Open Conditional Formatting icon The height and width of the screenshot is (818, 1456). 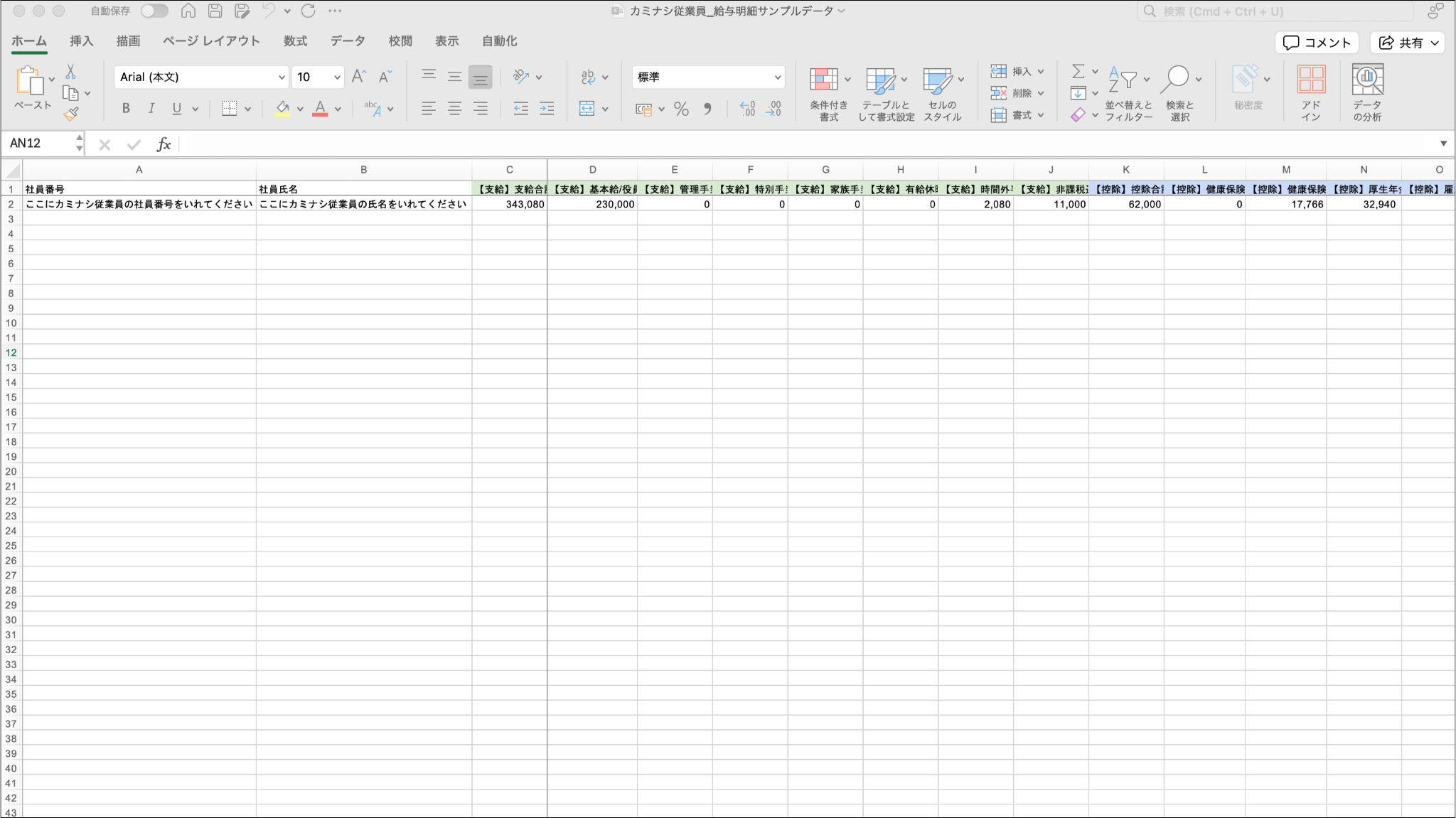[x=823, y=80]
